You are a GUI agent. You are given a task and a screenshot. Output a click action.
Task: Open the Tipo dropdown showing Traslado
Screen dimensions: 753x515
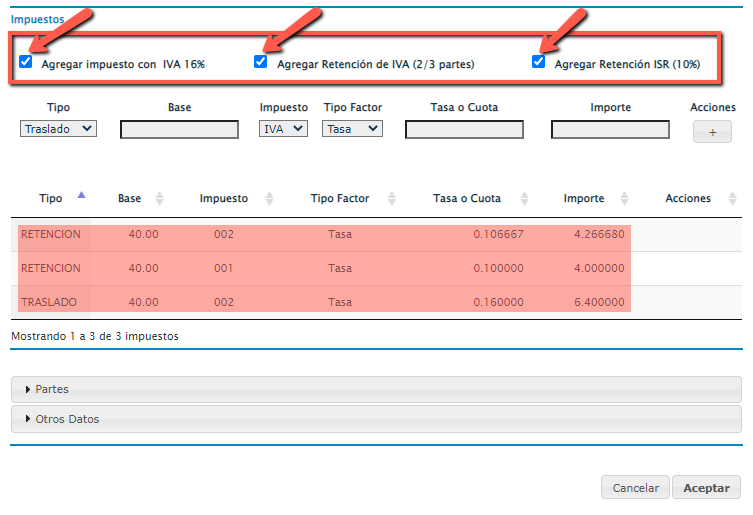point(58,128)
